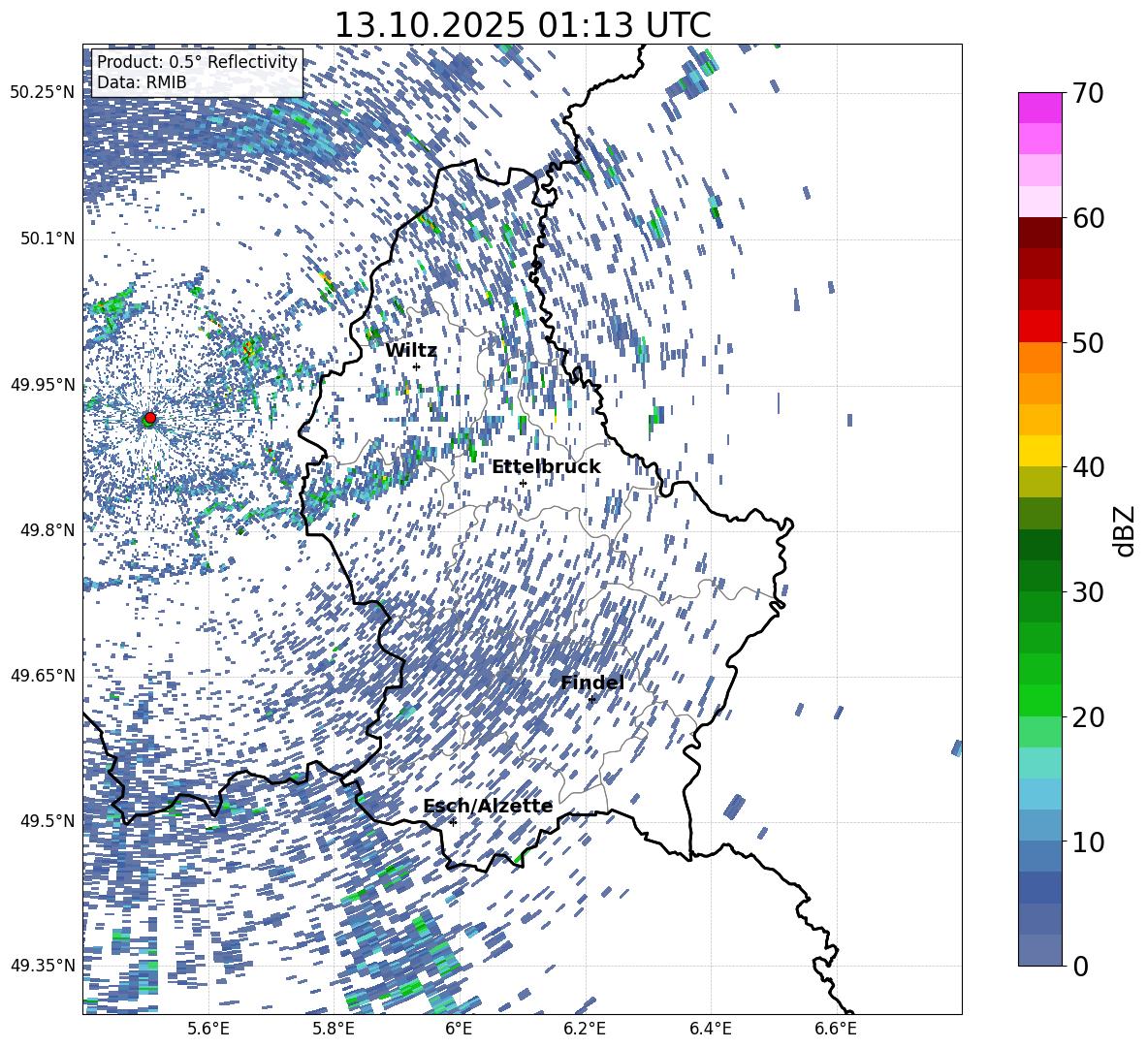Click the 49.35°N latitude label

click(x=44, y=966)
